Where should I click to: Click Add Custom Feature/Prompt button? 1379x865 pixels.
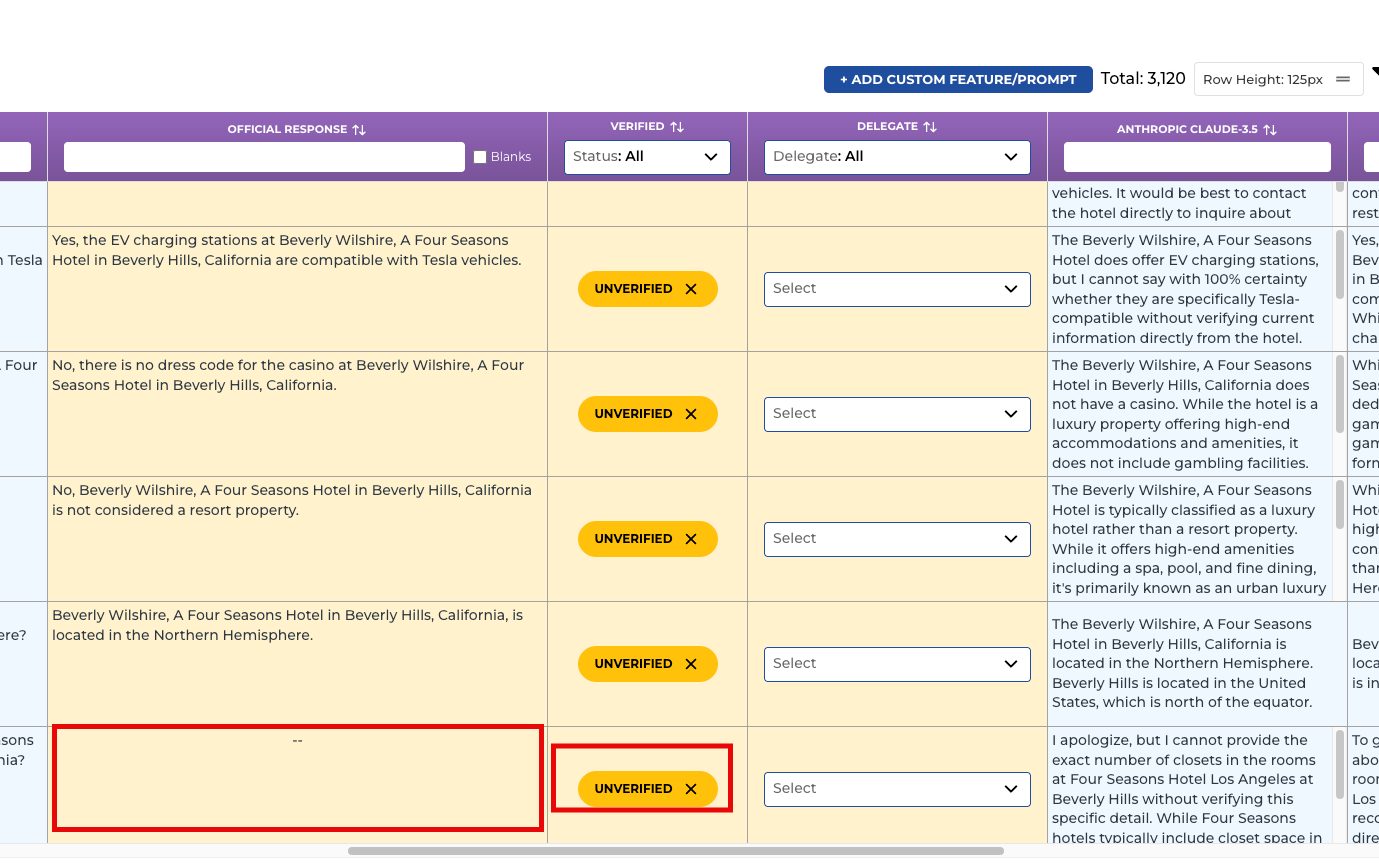click(957, 80)
